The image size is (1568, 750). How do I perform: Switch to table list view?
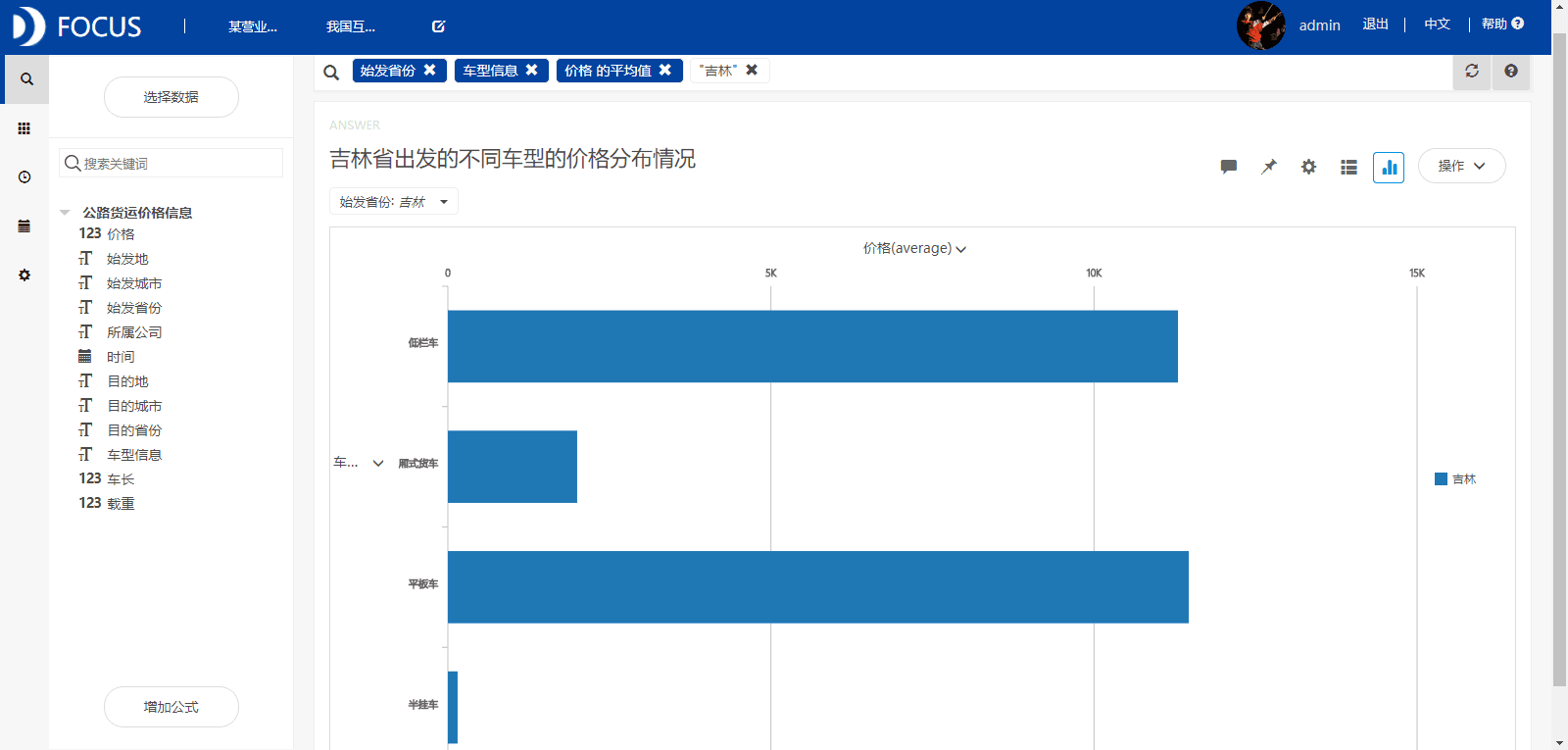tap(1348, 168)
